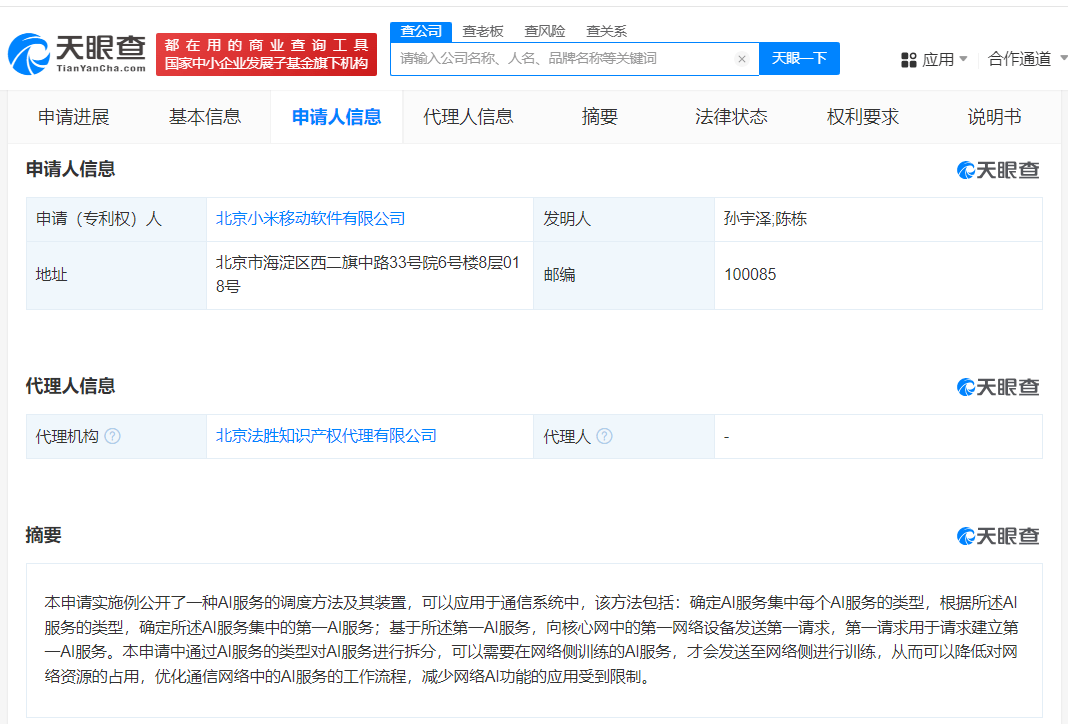Go to the 申请进展 tab
The image size is (1068, 724).
(x=74, y=117)
